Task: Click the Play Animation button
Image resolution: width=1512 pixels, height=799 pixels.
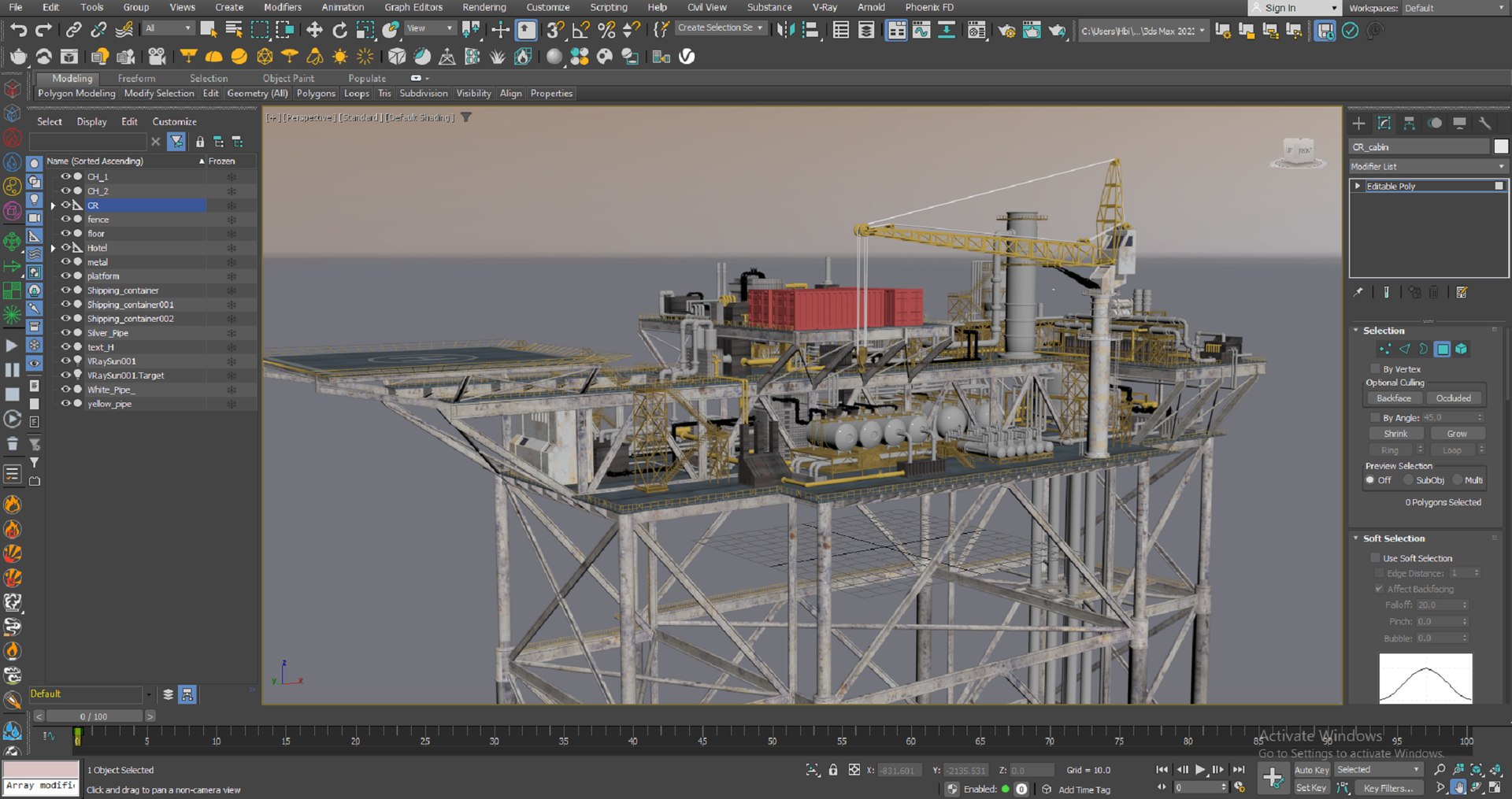Action: tap(1200, 770)
